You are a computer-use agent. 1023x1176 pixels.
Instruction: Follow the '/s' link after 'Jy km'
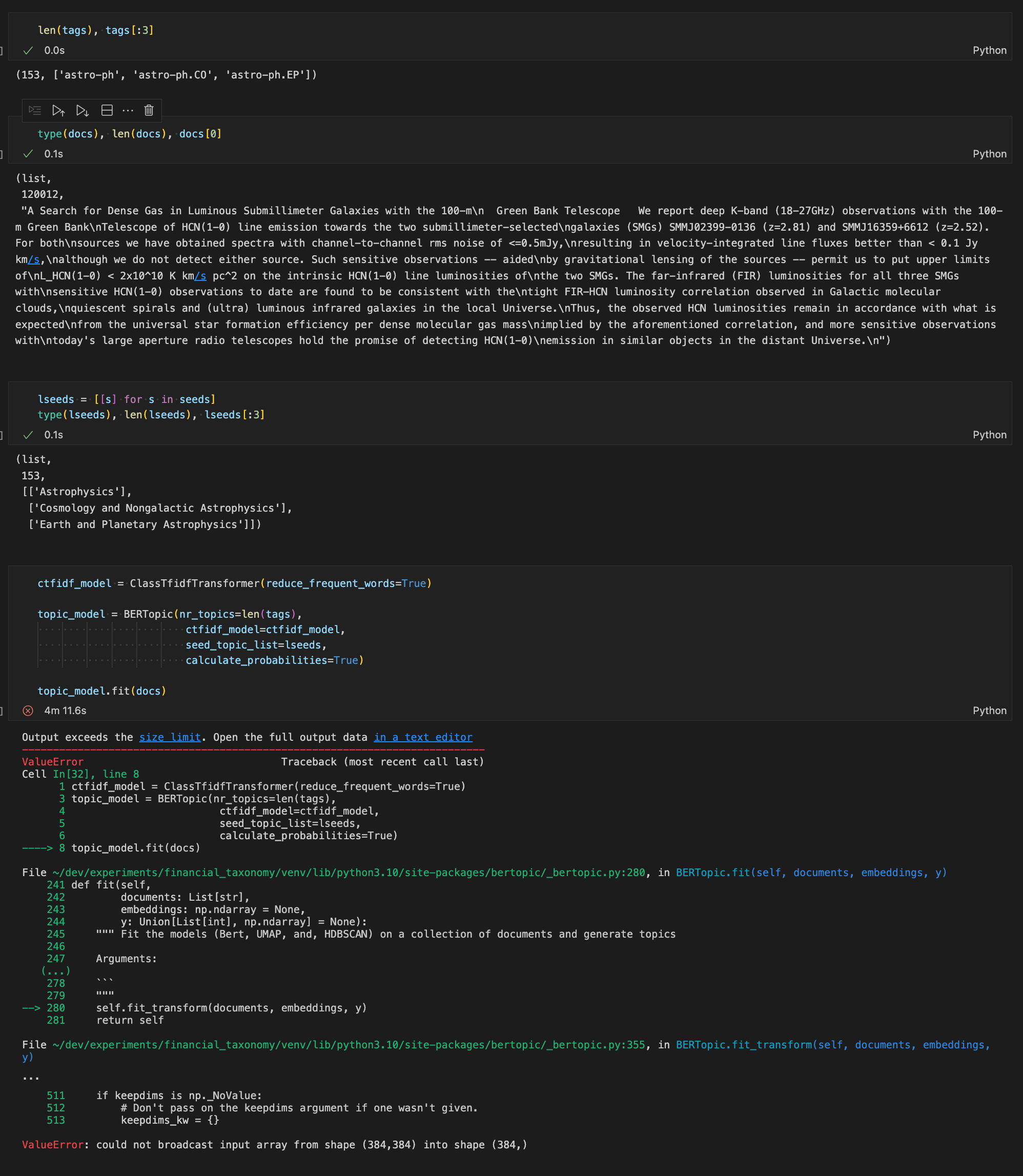[34, 259]
